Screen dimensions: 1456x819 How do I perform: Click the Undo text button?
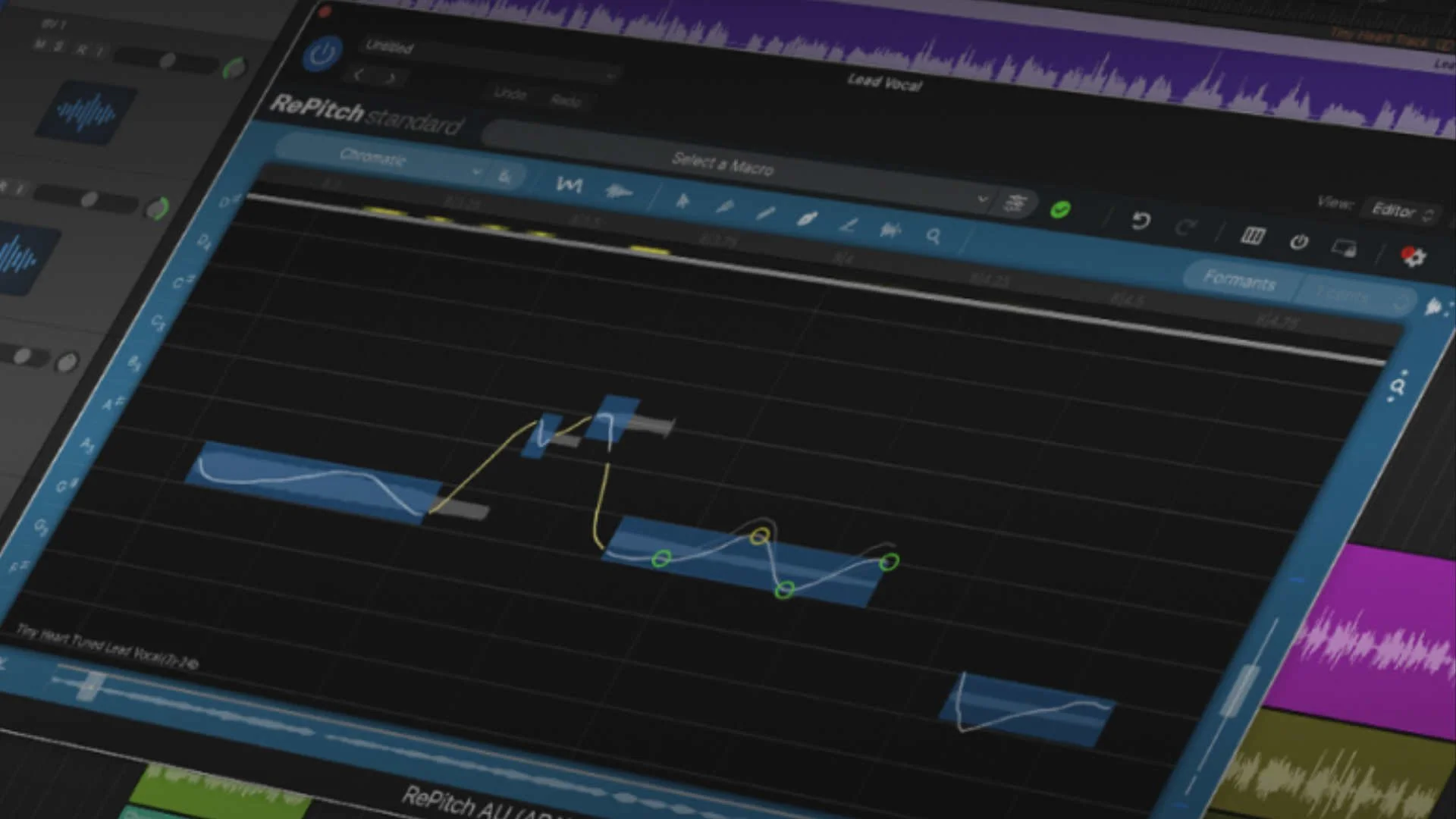pyautogui.click(x=510, y=93)
